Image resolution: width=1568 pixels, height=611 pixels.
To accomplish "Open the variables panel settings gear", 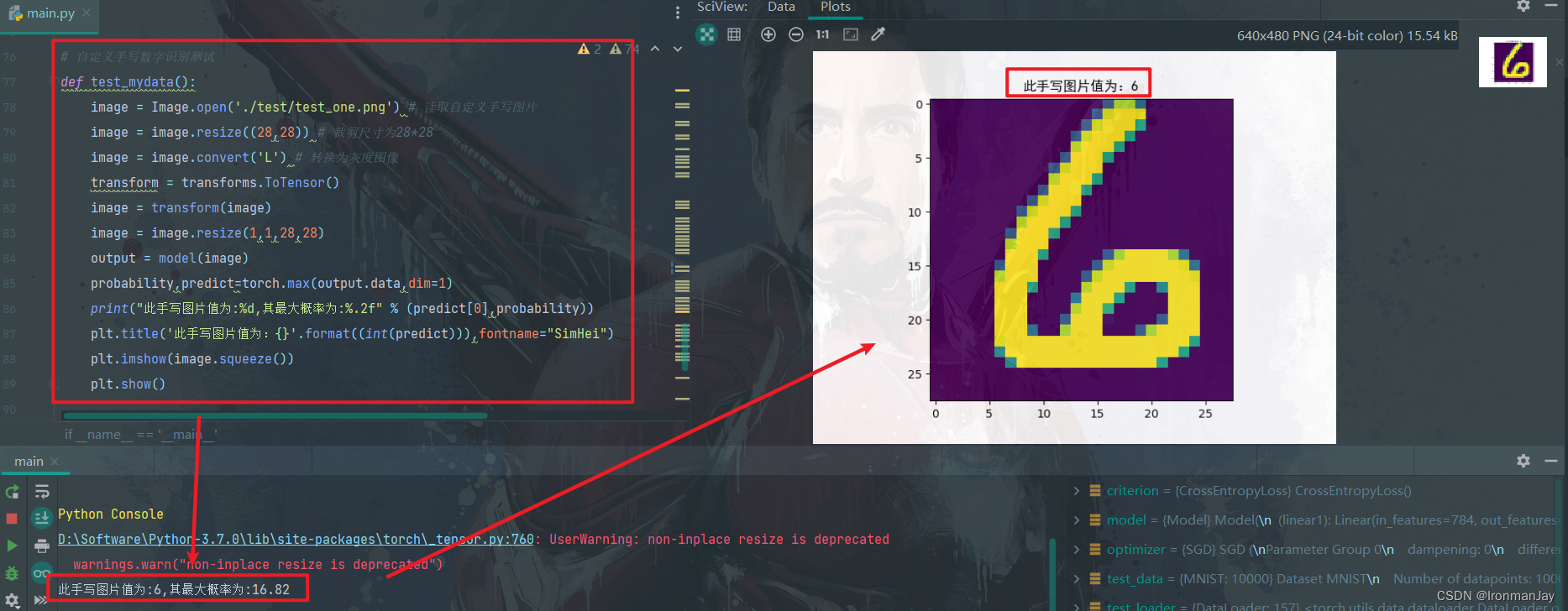I will [1523, 461].
